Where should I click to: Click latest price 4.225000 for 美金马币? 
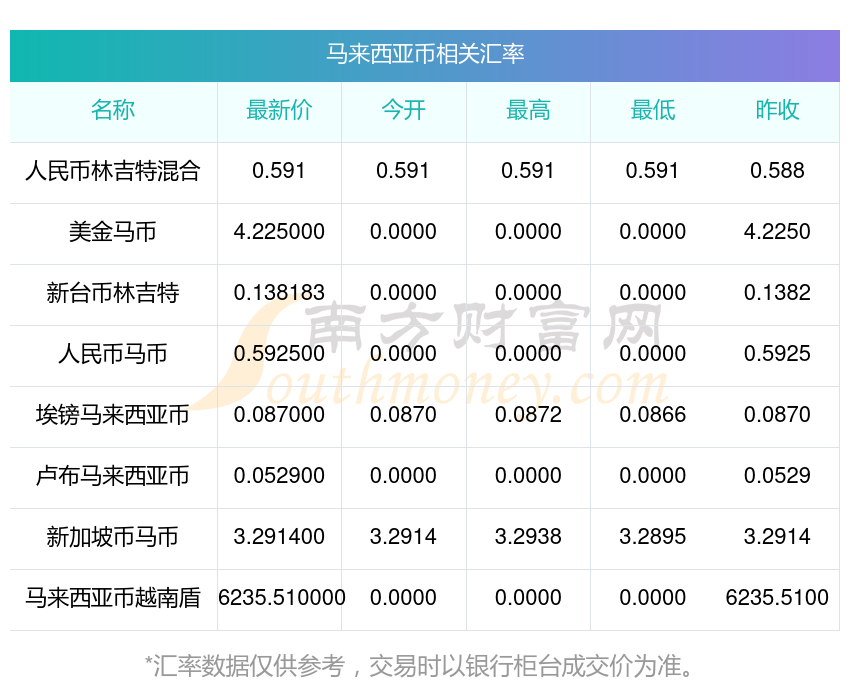(x=279, y=232)
